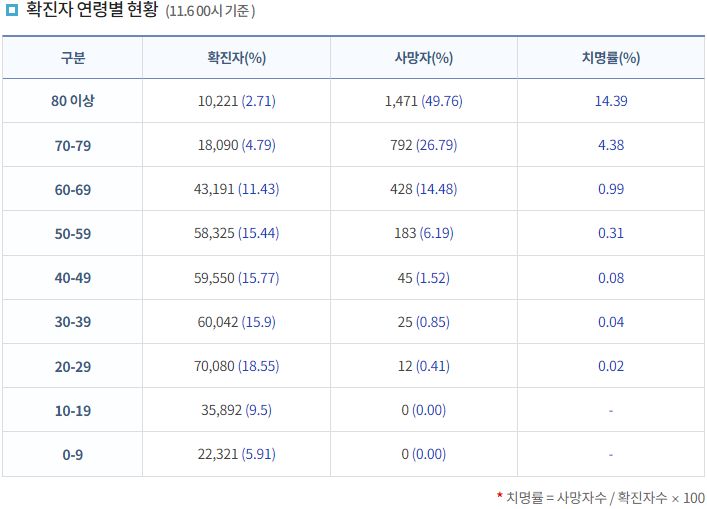Image resolution: width=707 pixels, height=509 pixels.
Task: Click the cell 70,080 (18.55)
Action: pos(236,366)
